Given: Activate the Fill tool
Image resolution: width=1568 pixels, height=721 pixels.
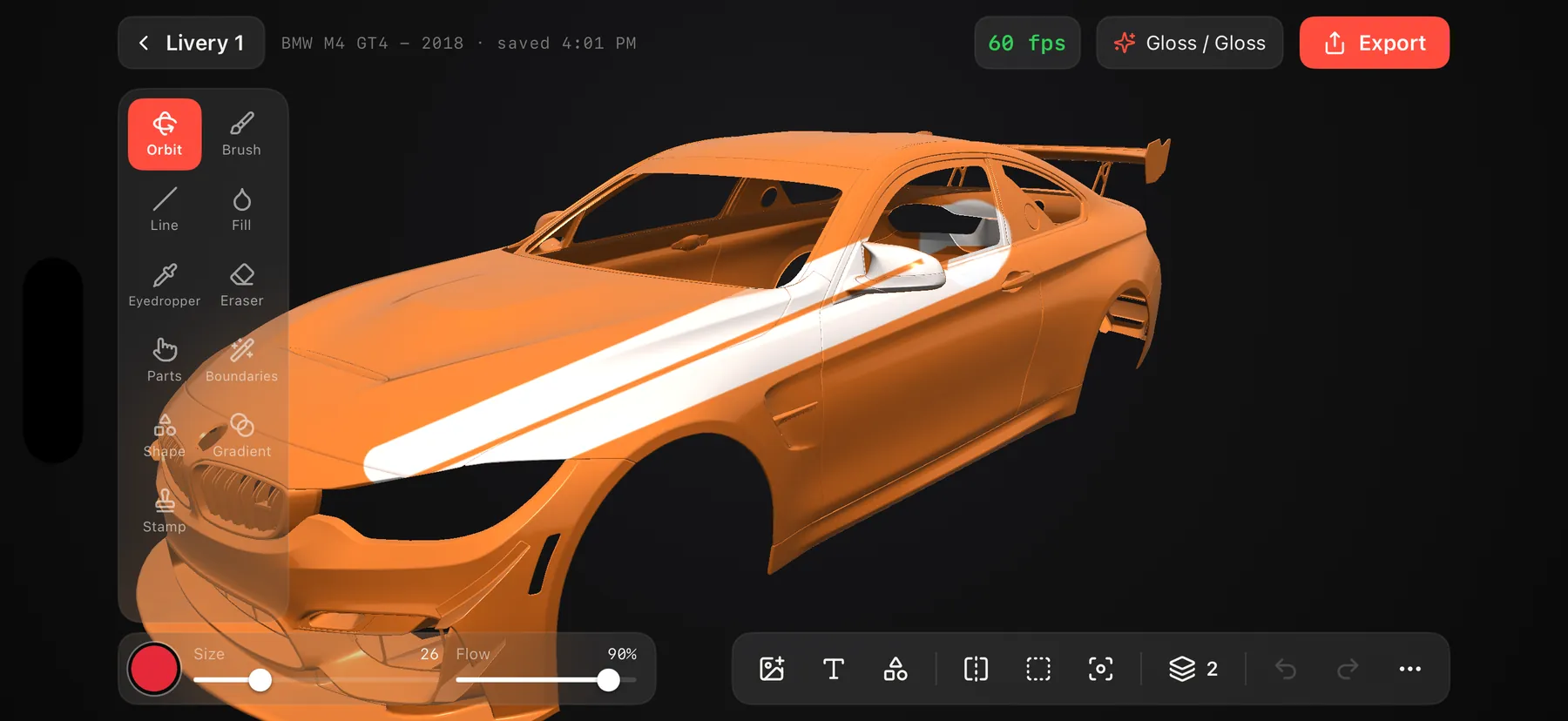Looking at the screenshot, I should [241, 210].
